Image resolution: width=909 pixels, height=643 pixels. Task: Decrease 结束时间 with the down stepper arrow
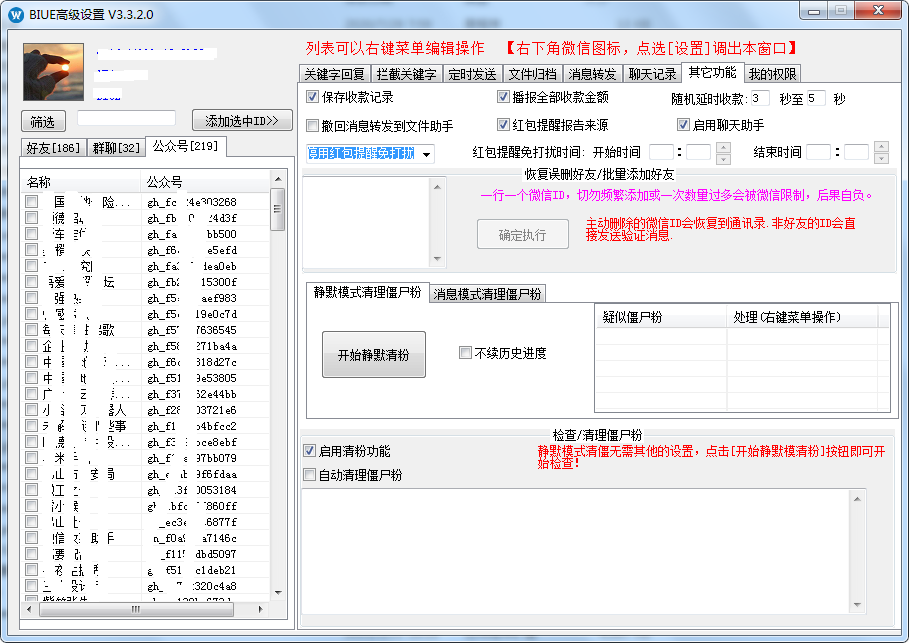tap(881, 158)
